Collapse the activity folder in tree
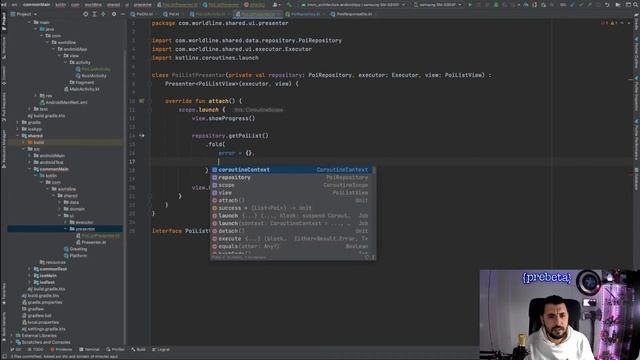This screenshot has height=360, width=640. pos(66,62)
